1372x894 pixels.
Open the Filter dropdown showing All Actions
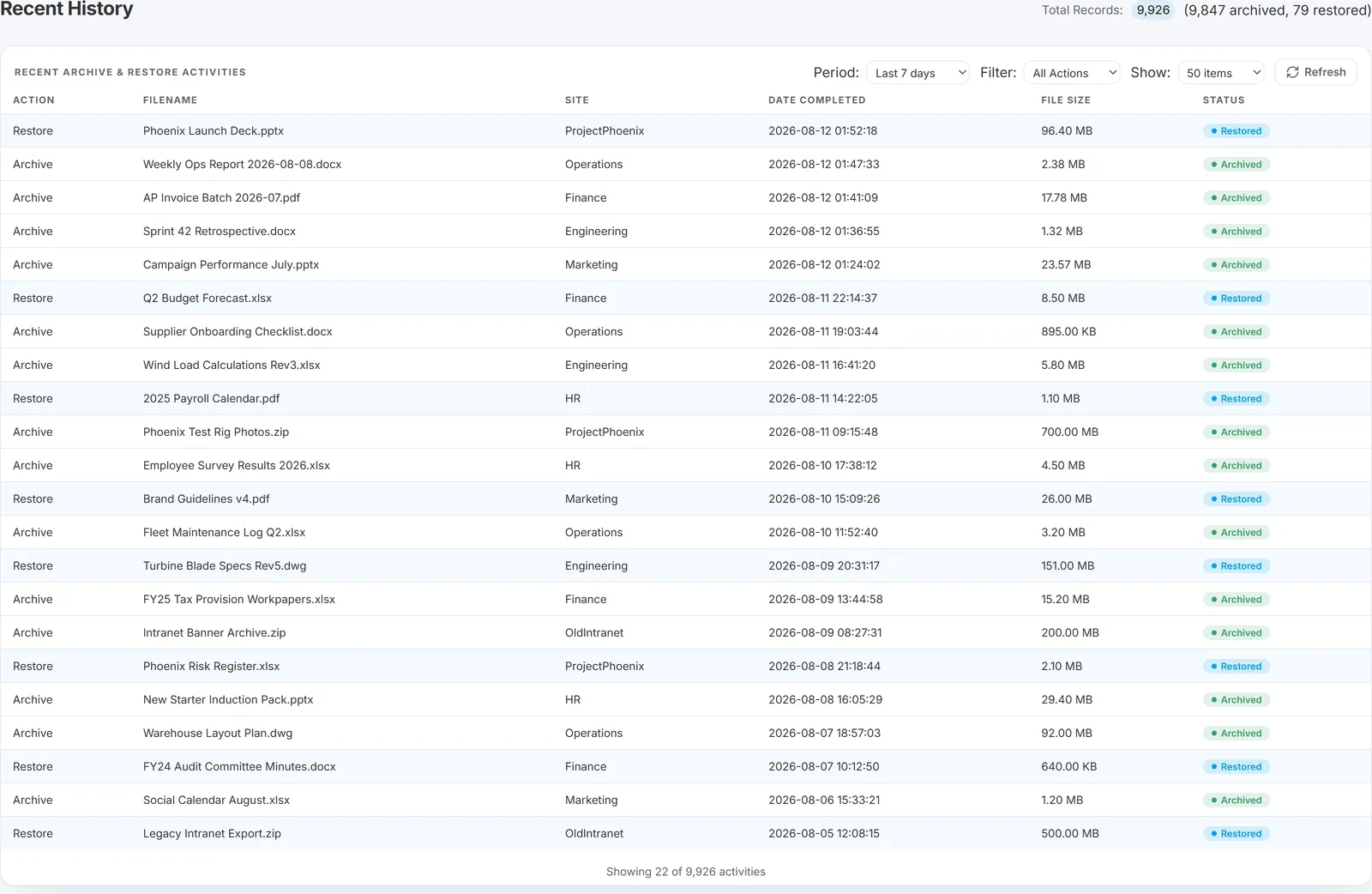pyautogui.click(x=1073, y=73)
